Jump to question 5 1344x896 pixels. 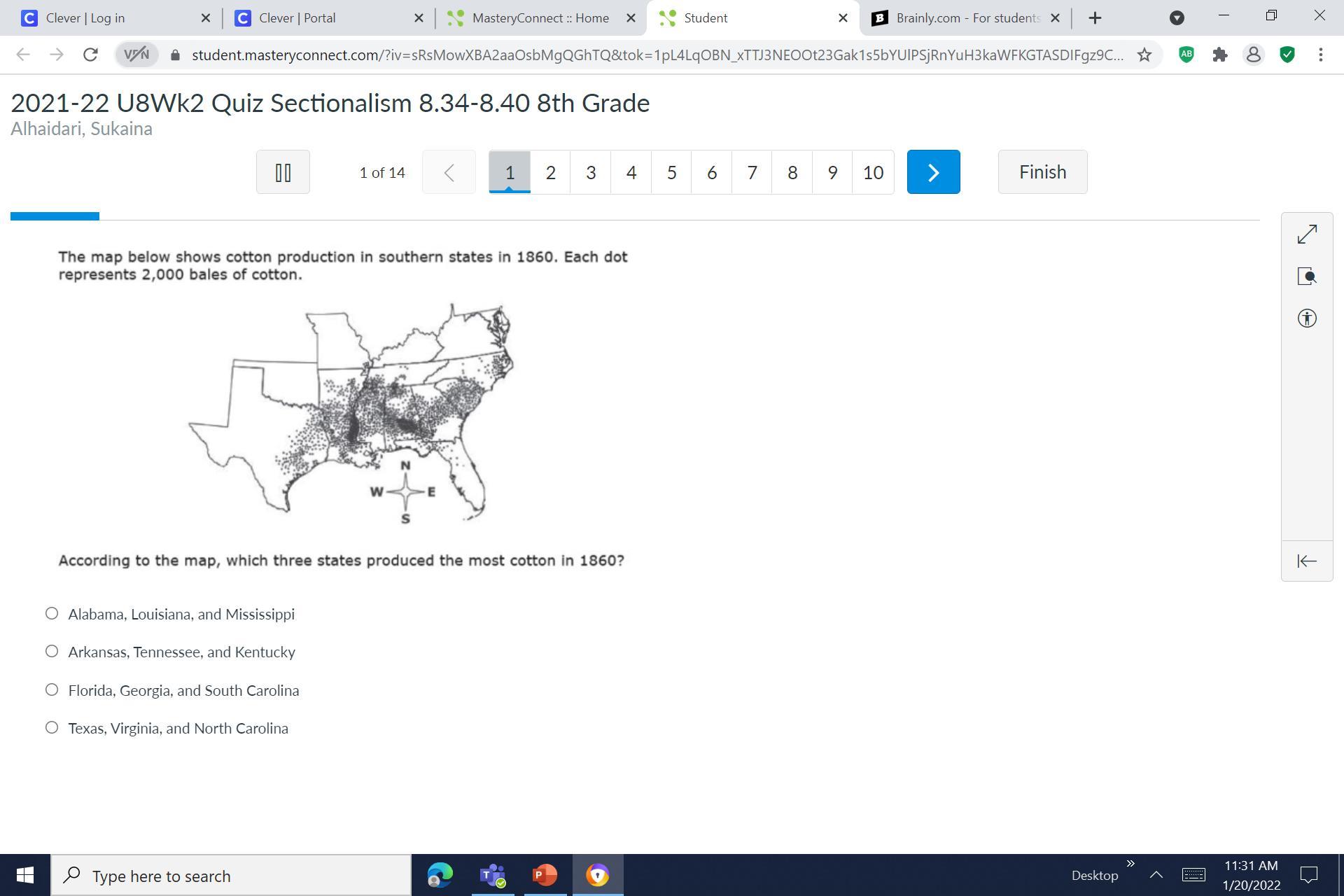click(x=671, y=172)
